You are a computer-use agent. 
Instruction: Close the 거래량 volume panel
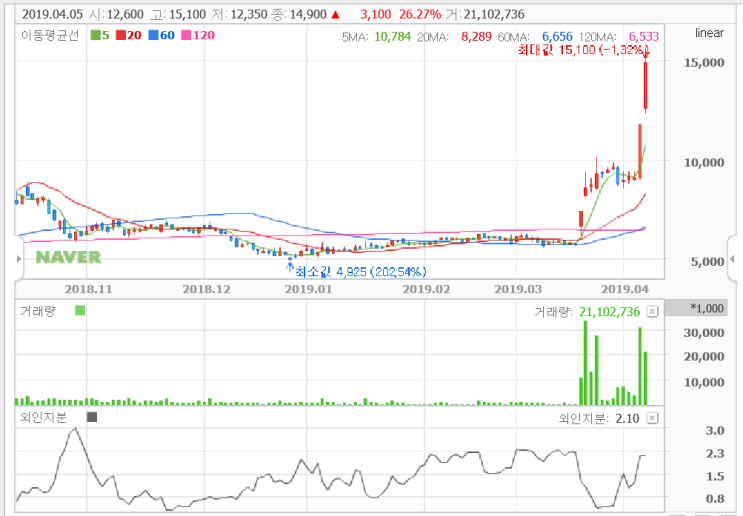pyautogui.click(x=652, y=311)
